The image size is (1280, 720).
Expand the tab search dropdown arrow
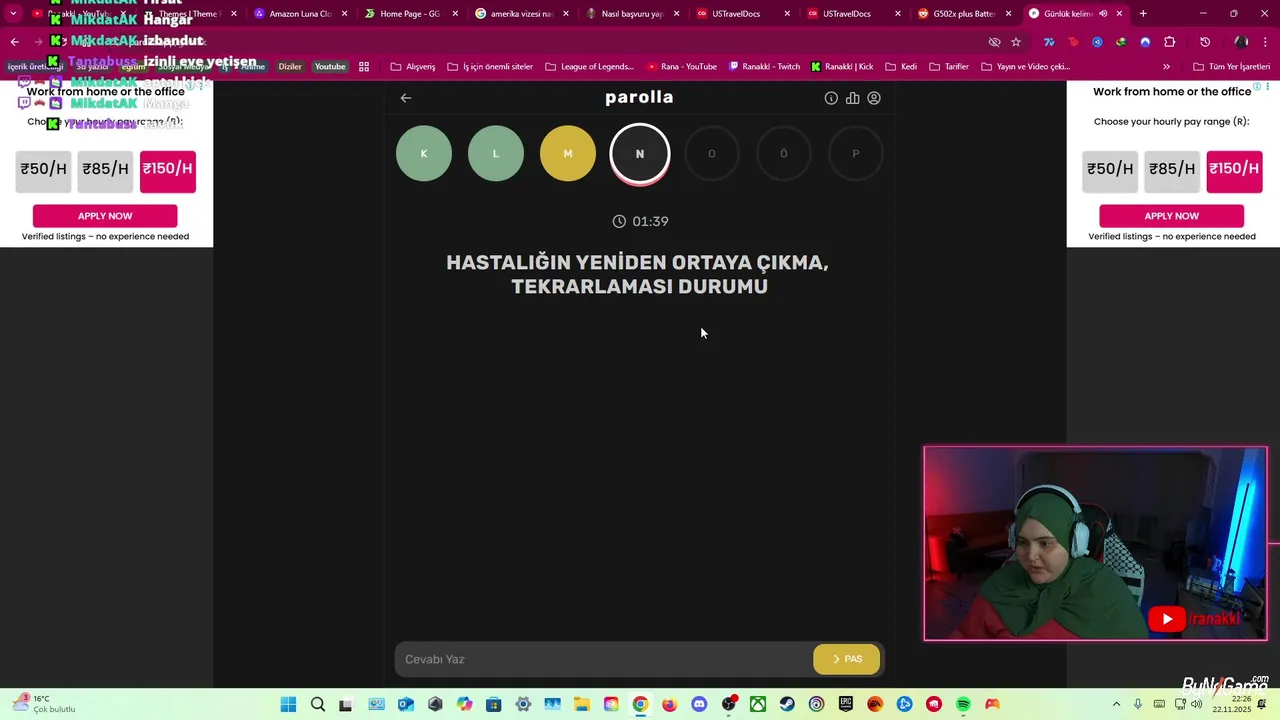pos(13,14)
